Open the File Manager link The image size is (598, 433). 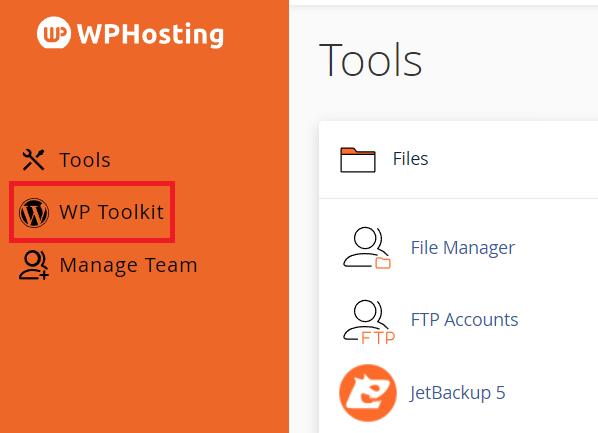tap(463, 248)
